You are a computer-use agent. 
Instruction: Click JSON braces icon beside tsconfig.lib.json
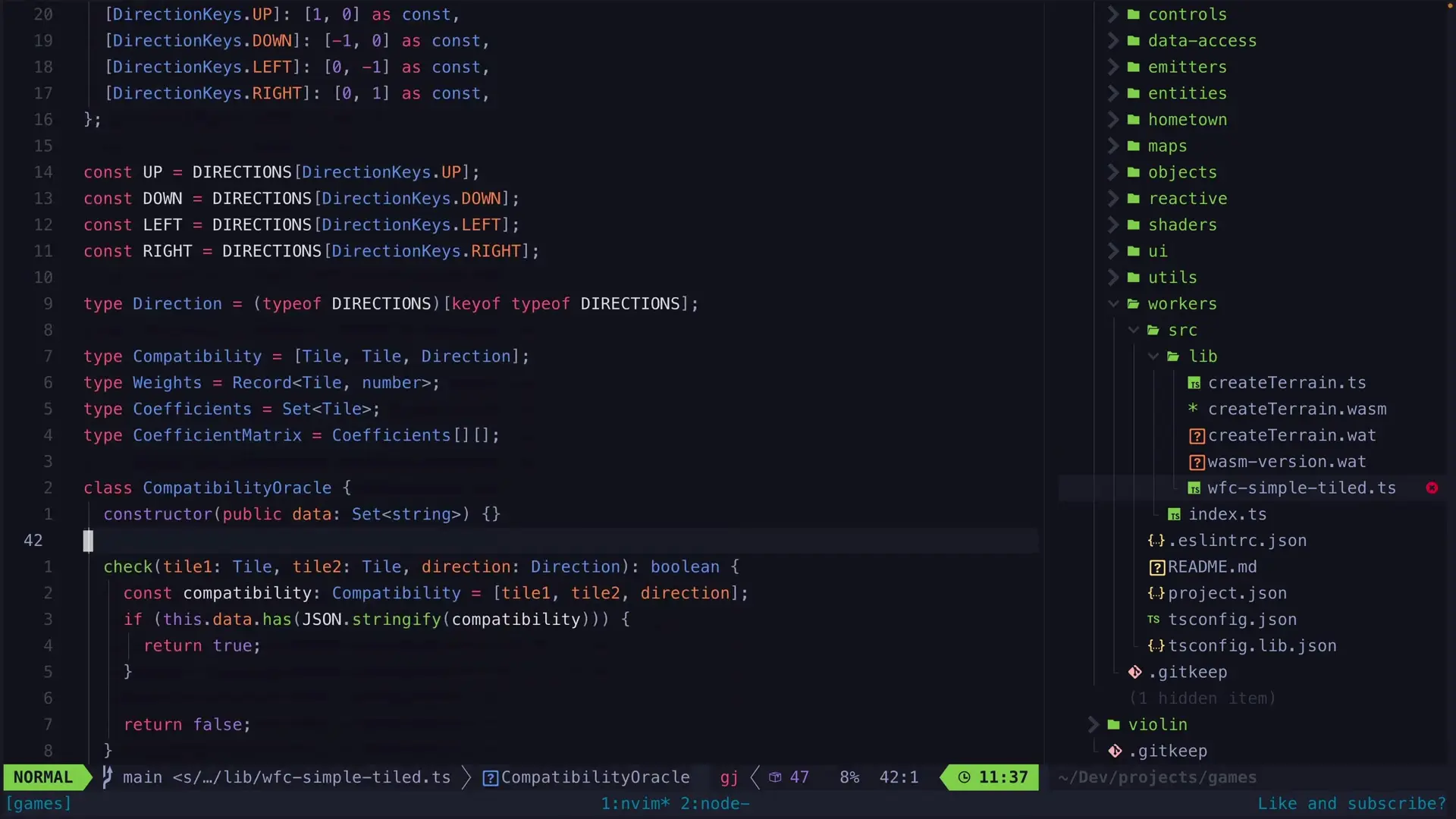[1156, 645]
